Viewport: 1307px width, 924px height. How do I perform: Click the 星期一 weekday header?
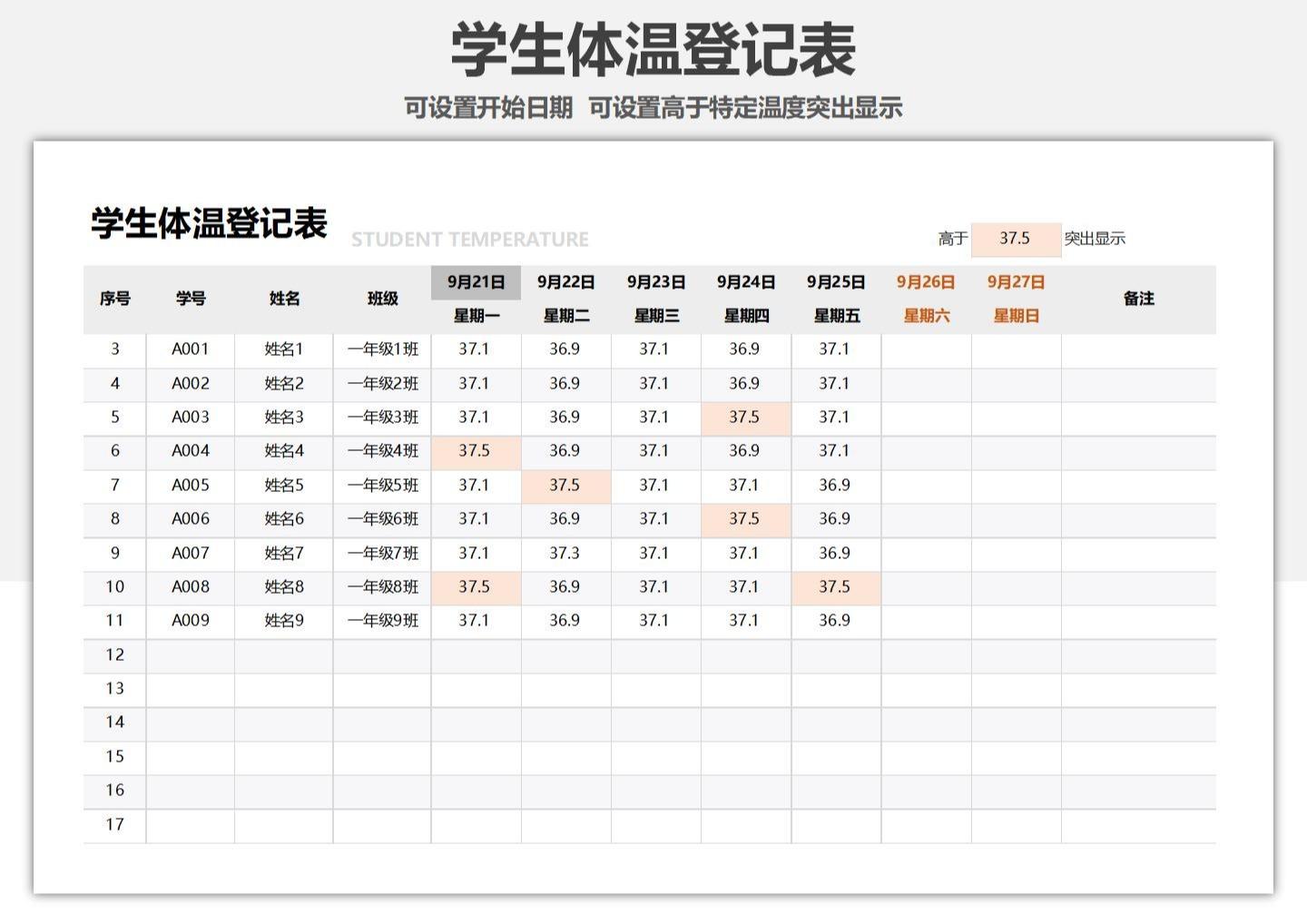pos(476,316)
